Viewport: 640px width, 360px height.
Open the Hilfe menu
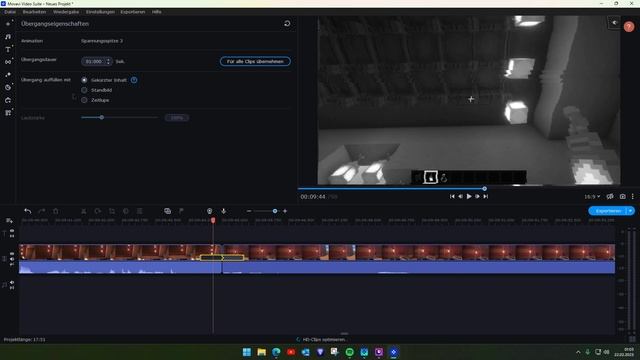pyautogui.click(x=157, y=12)
